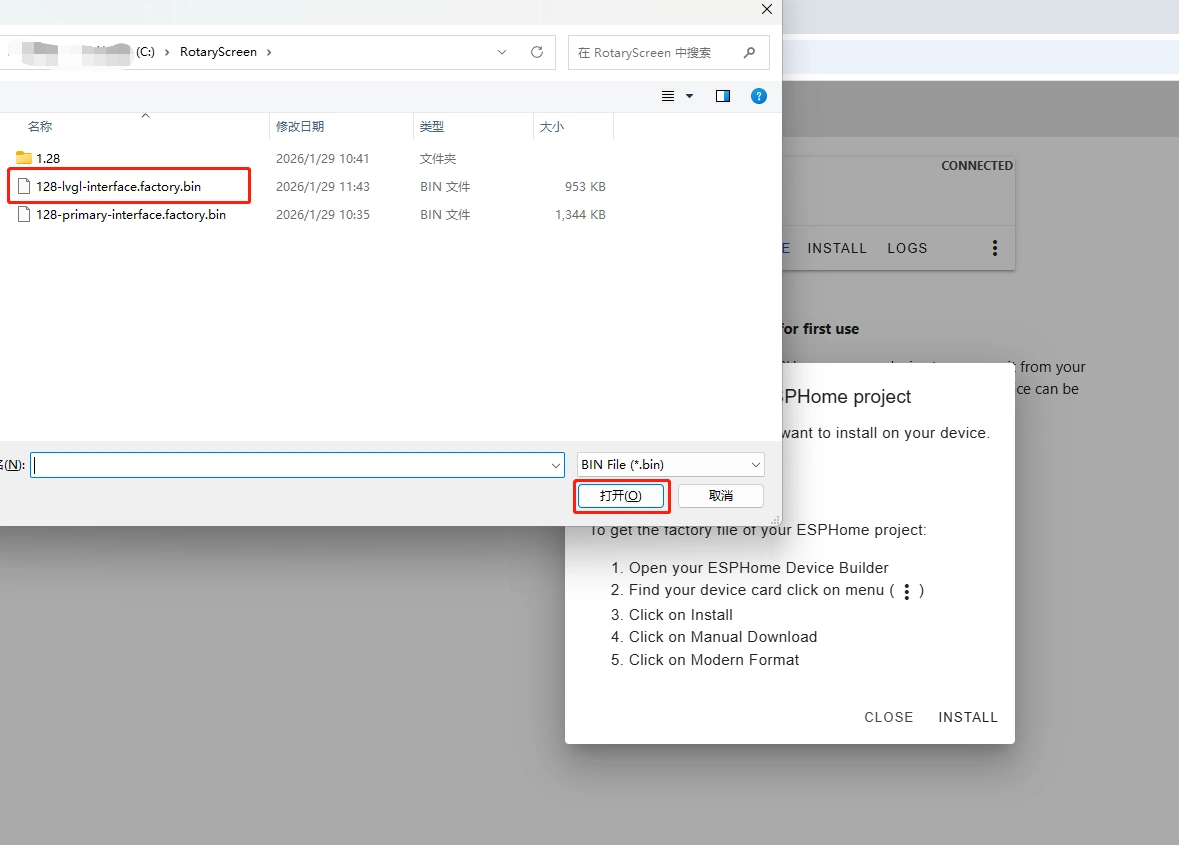Click the magnifier icon in the search box
The image size is (1179, 845).
750,52
